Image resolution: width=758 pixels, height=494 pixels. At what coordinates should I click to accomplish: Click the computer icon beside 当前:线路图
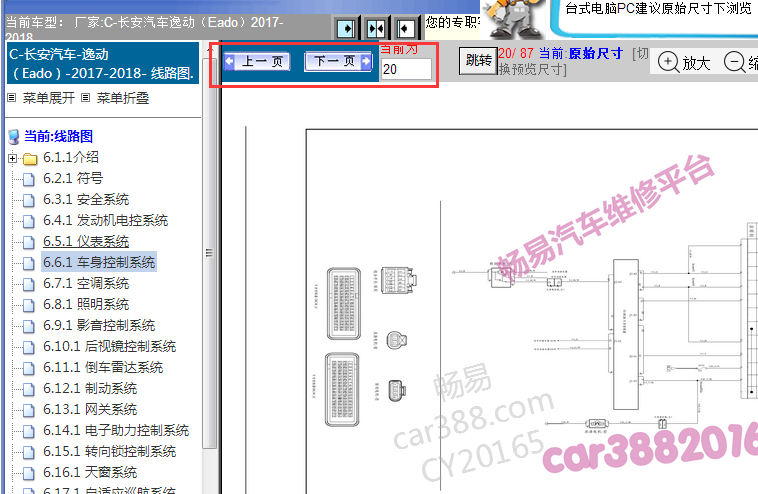pyautogui.click(x=14, y=137)
